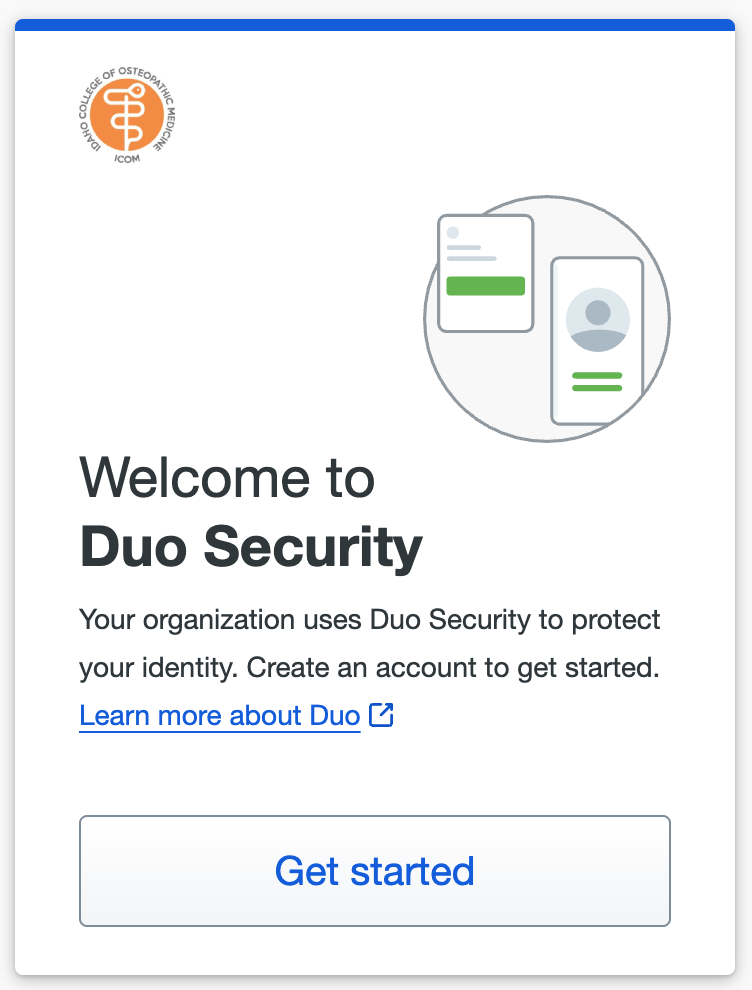Click the green bar in the small card illustration
The width and height of the screenshot is (752, 990).
486,286
